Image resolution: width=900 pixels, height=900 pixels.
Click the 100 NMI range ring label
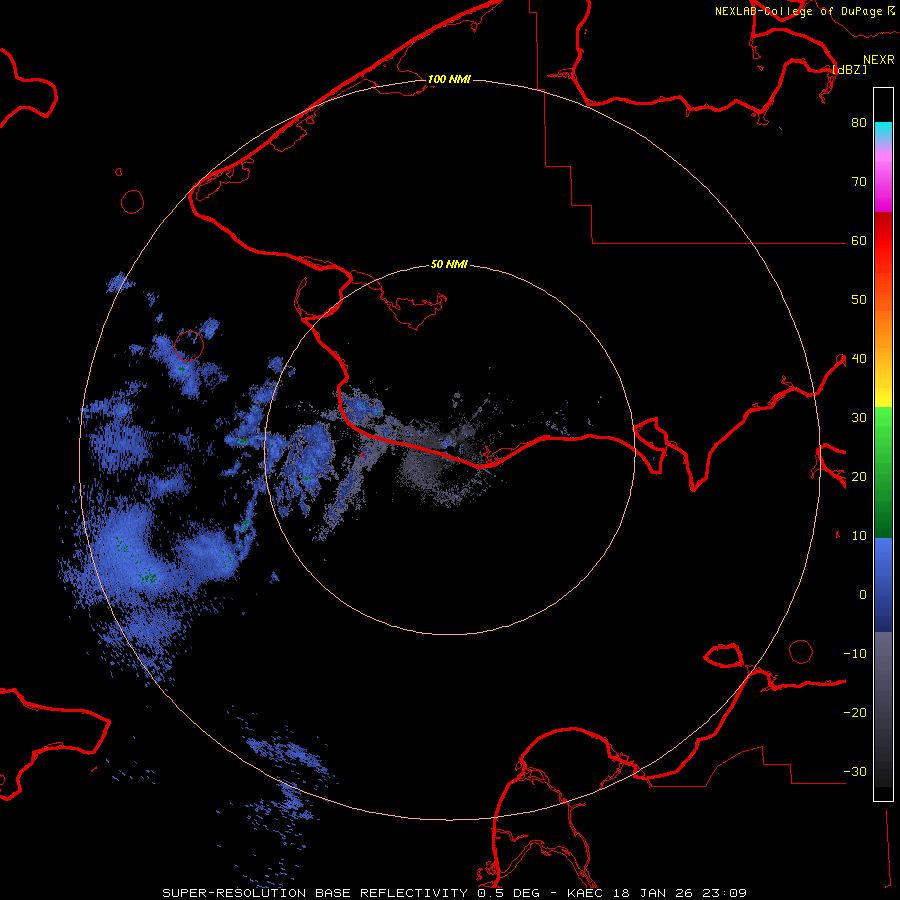[x=449, y=79]
